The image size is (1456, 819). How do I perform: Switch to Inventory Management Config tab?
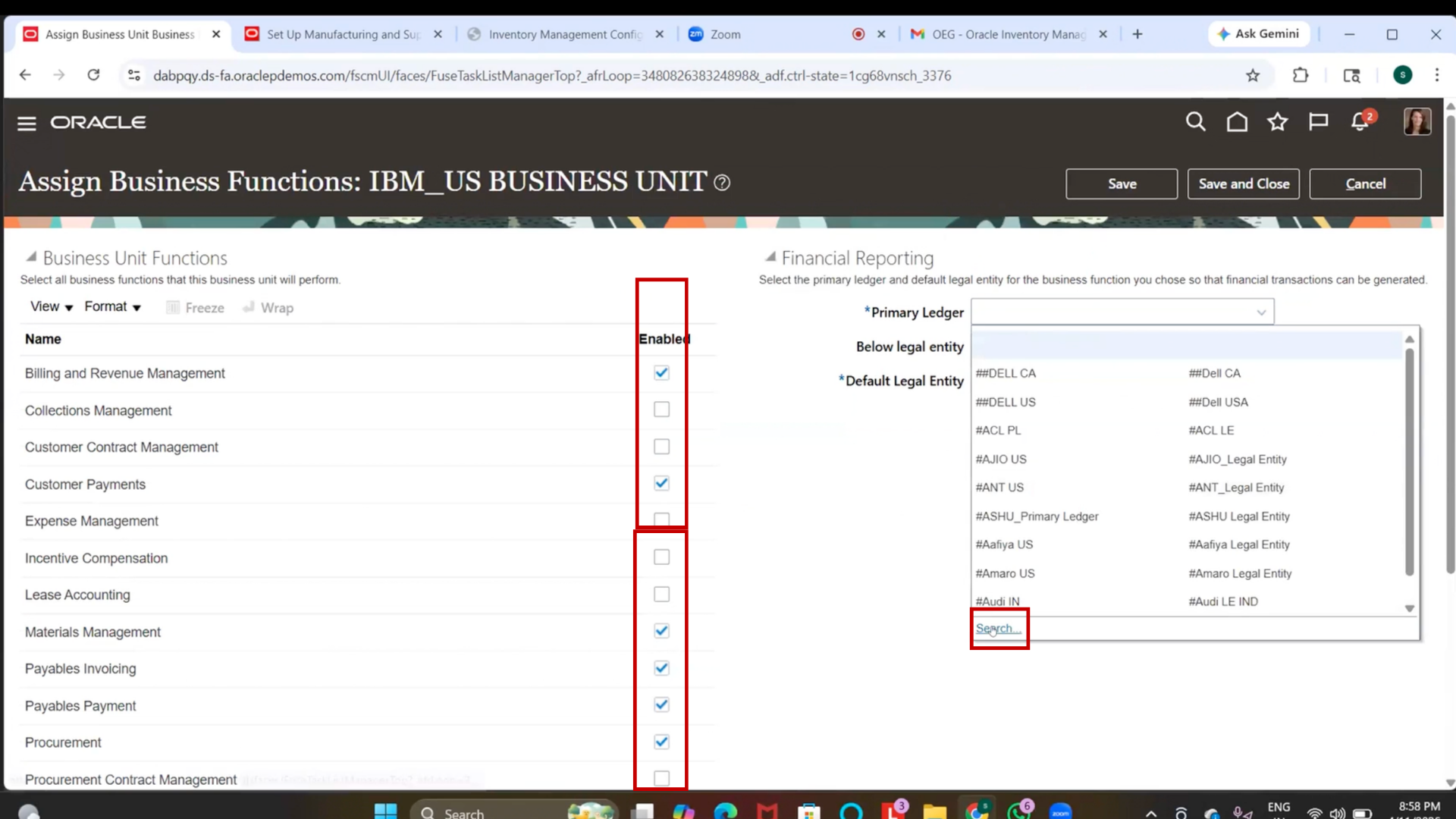566,34
